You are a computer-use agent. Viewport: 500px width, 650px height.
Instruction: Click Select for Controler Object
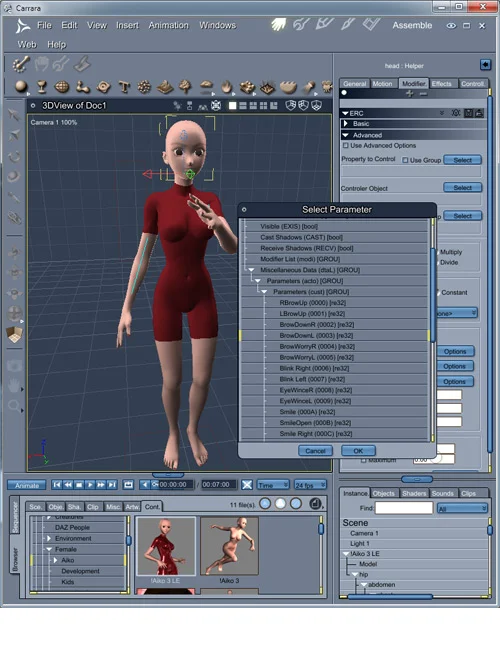click(462, 187)
